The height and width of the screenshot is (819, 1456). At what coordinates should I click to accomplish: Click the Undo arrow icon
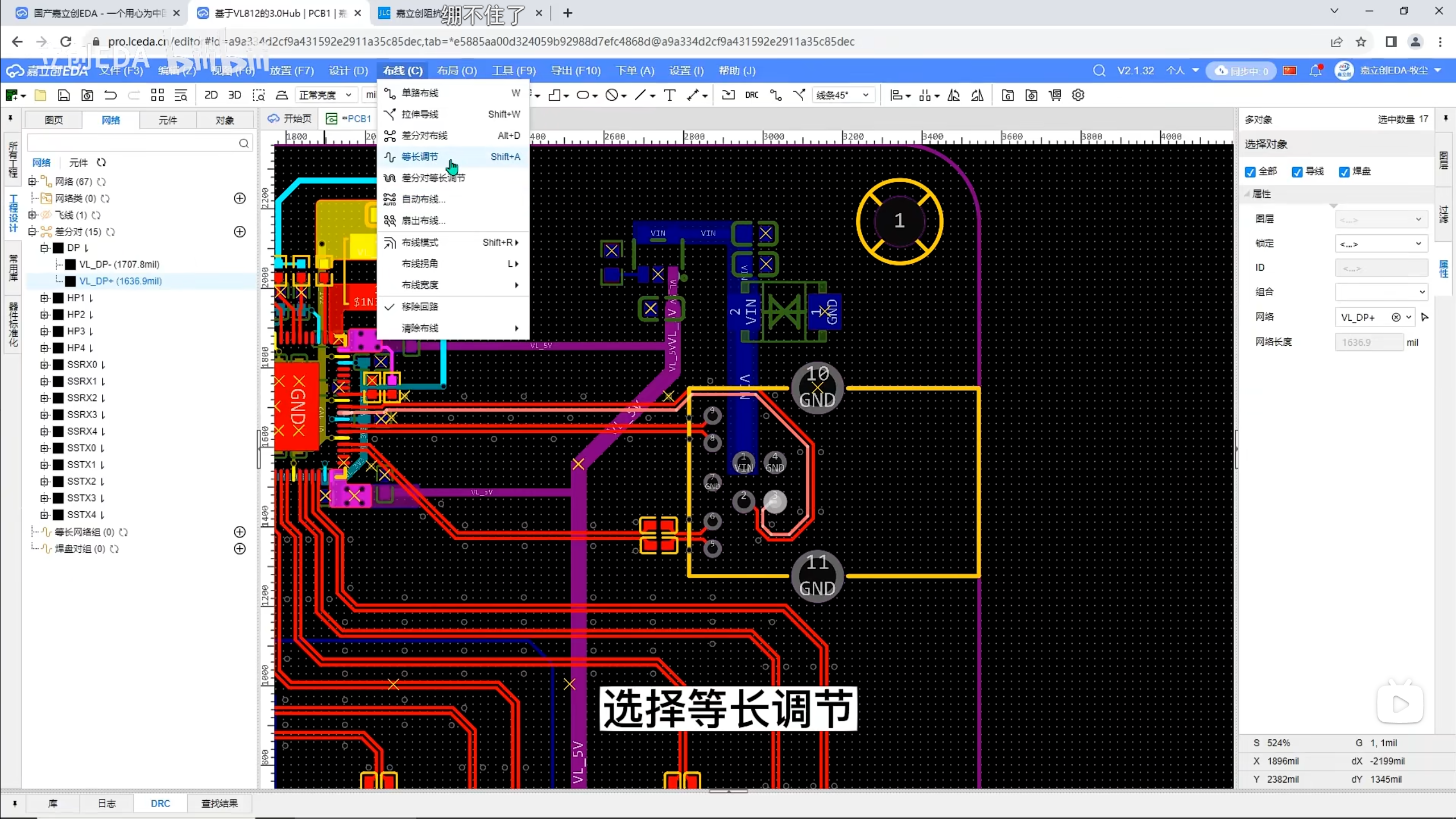coord(110,95)
